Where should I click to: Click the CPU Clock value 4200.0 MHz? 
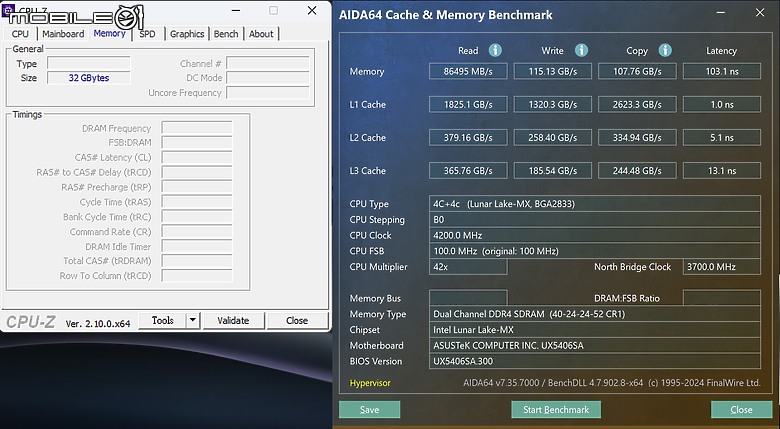(x=595, y=235)
